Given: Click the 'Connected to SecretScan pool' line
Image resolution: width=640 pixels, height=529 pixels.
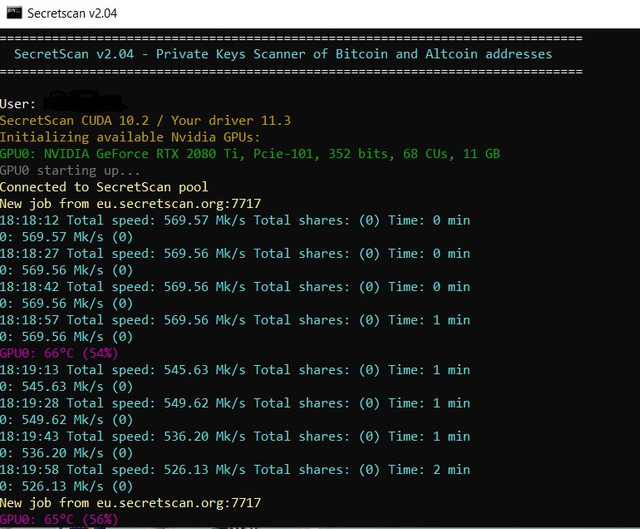Looking at the screenshot, I should click(104, 187).
